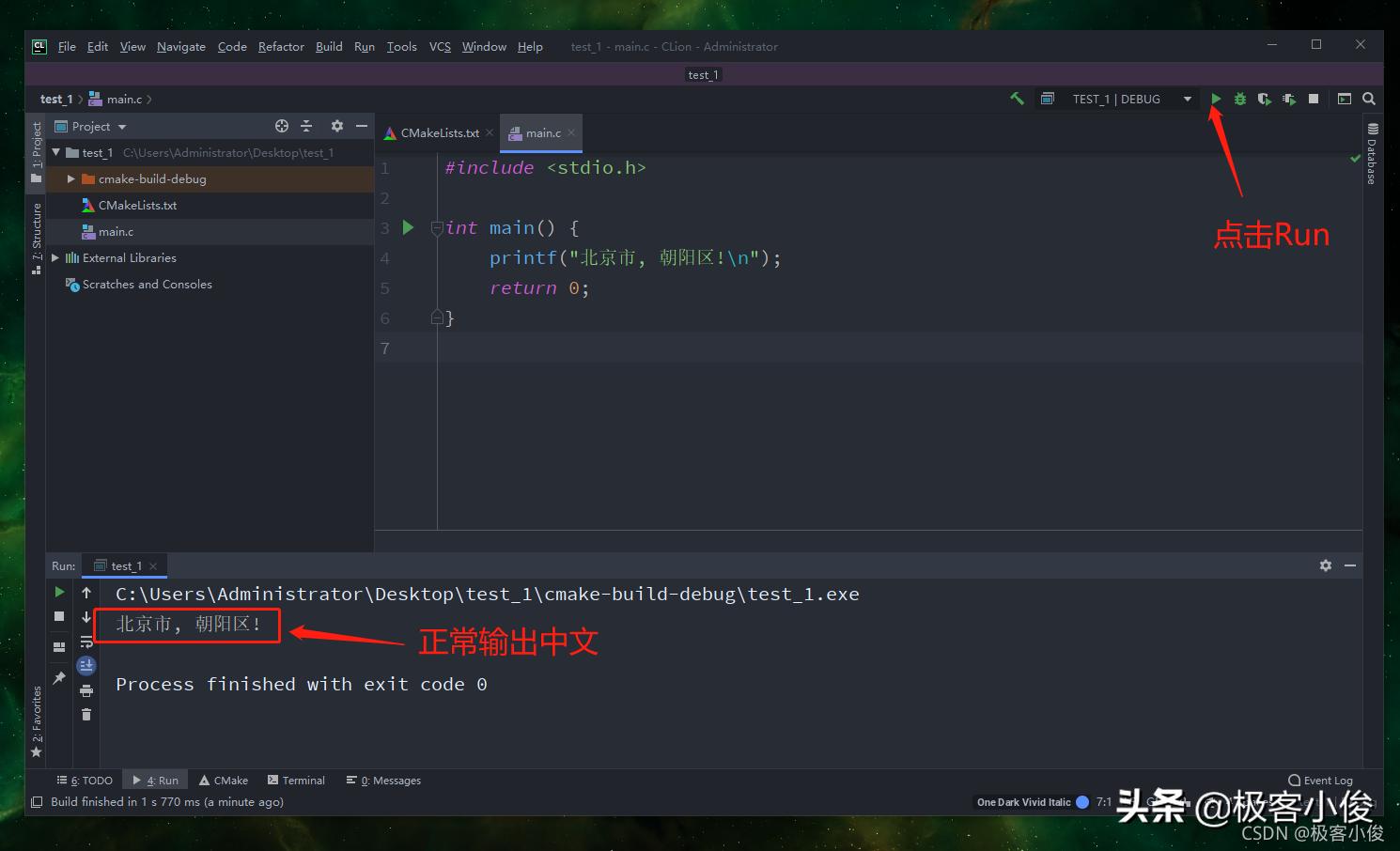Start debugging with the Debug bug icon

1240,99
